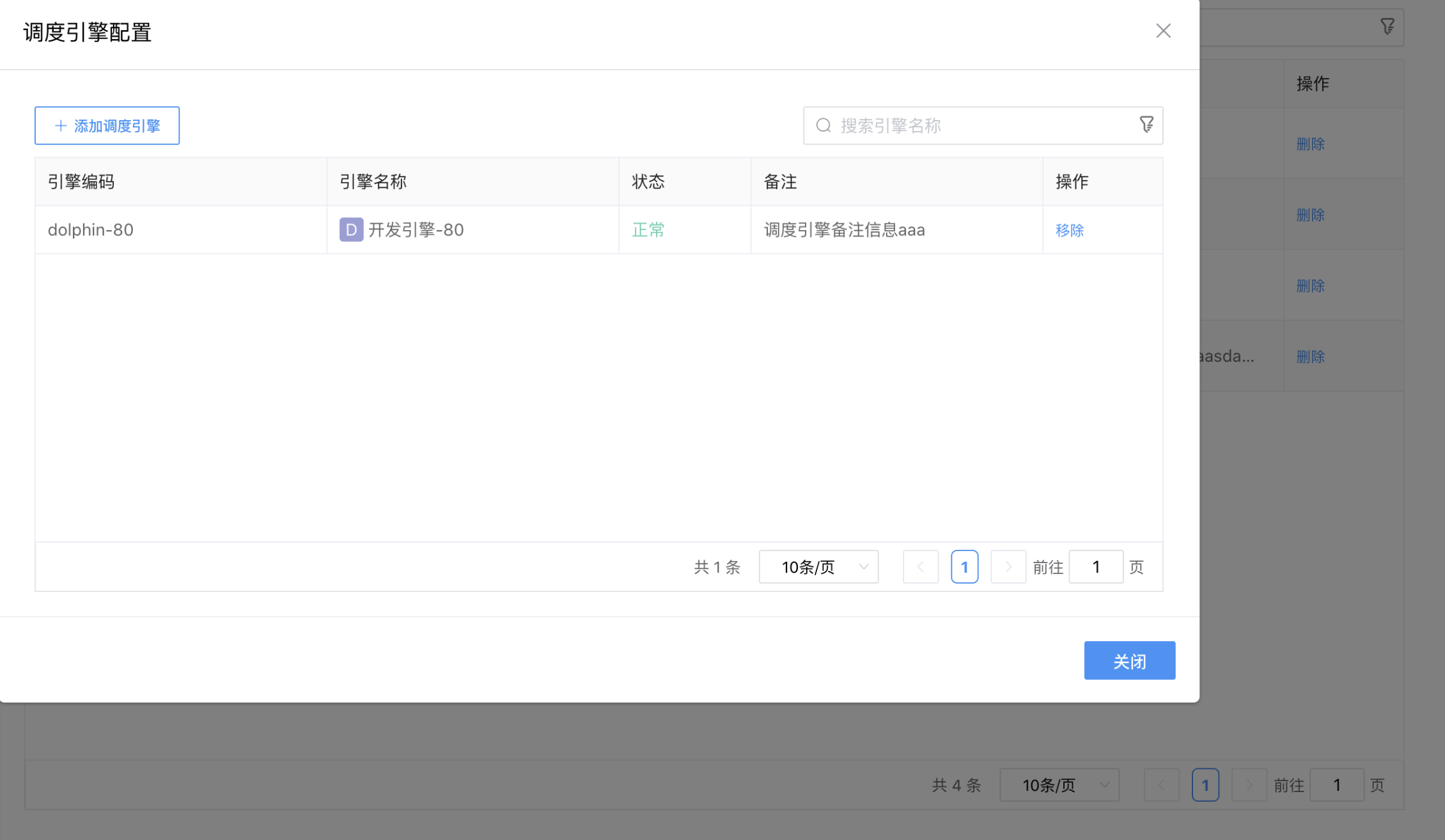This screenshot has height=840, width=1445.
Task: Click 删除 next to the aasda row
Action: (1311, 356)
